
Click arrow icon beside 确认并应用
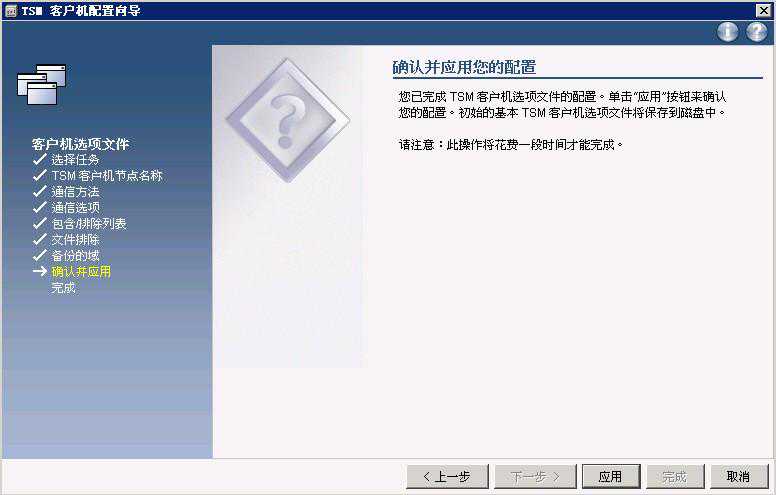coord(40,271)
